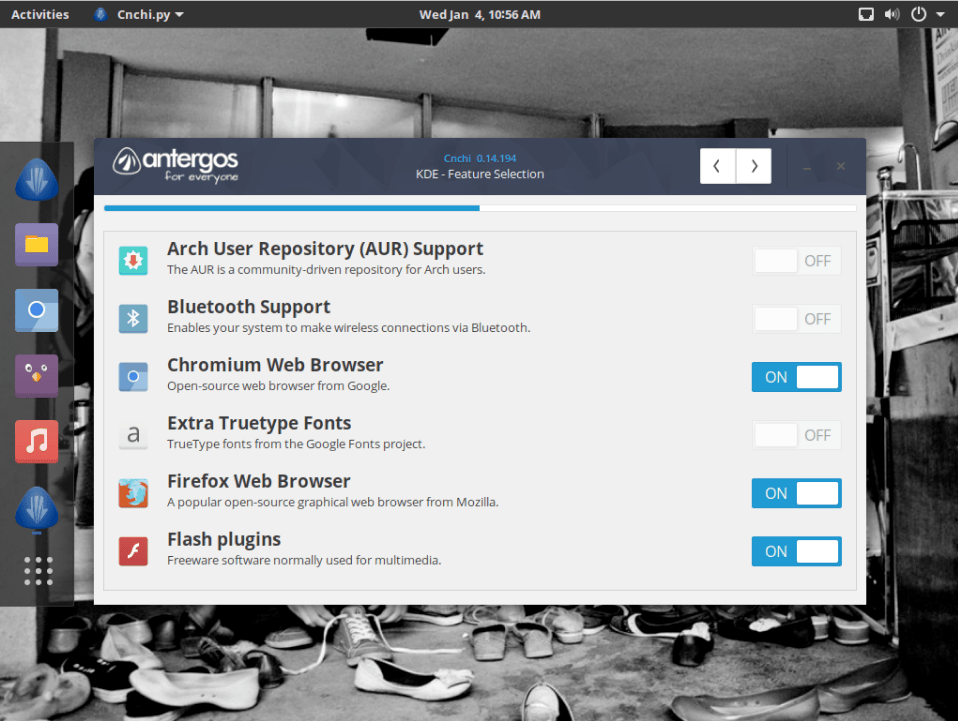Click the running Cnchi icon above apps grid
This screenshot has height=721, width=958.
click(37, 508)
